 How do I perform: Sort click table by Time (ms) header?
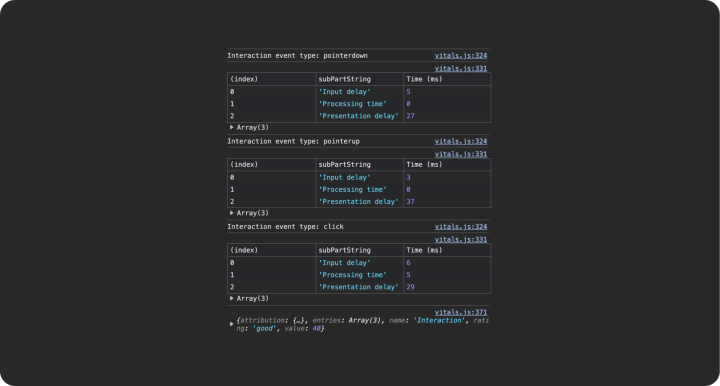[x=447, y=250]
